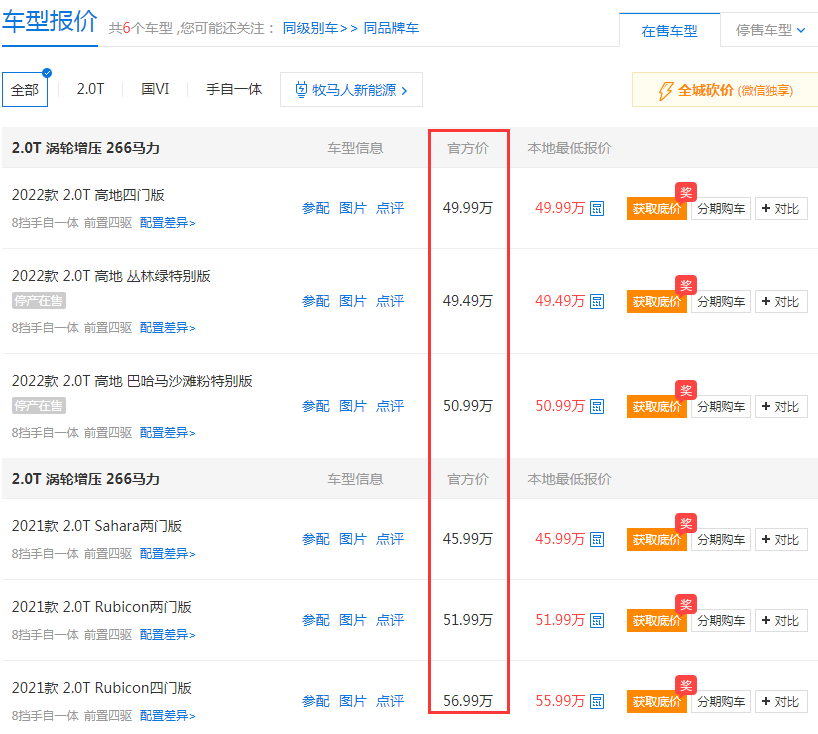Click 分期购车 for 高地四门版
818x734 pixels.
[721, 209]
